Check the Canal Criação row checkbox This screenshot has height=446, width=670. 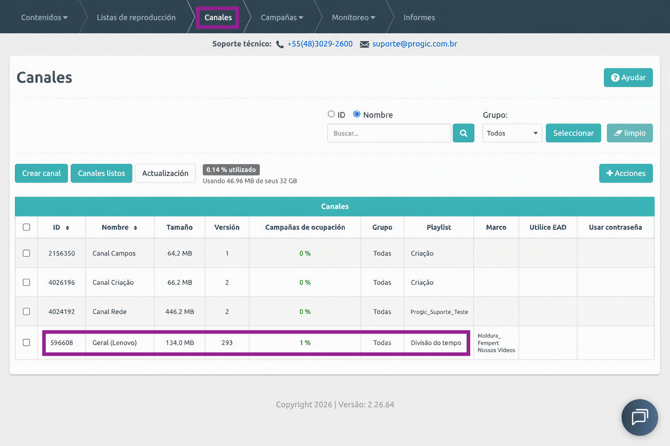click(26, 282)
